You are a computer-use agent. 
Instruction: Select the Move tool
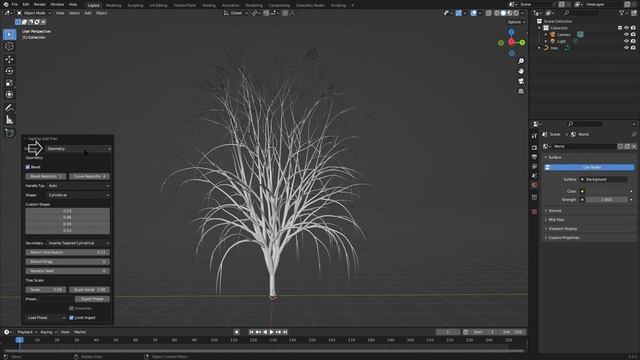click(x=9, y=59)
